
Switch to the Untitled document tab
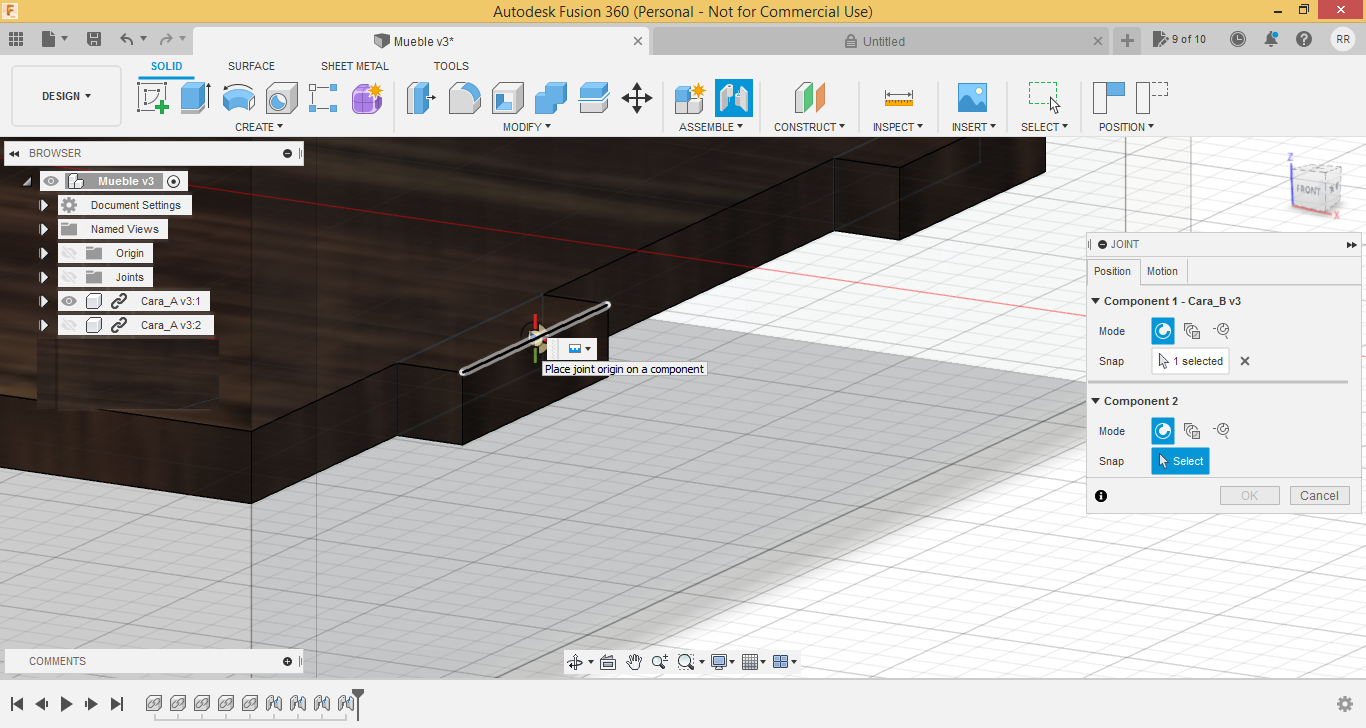884,42
